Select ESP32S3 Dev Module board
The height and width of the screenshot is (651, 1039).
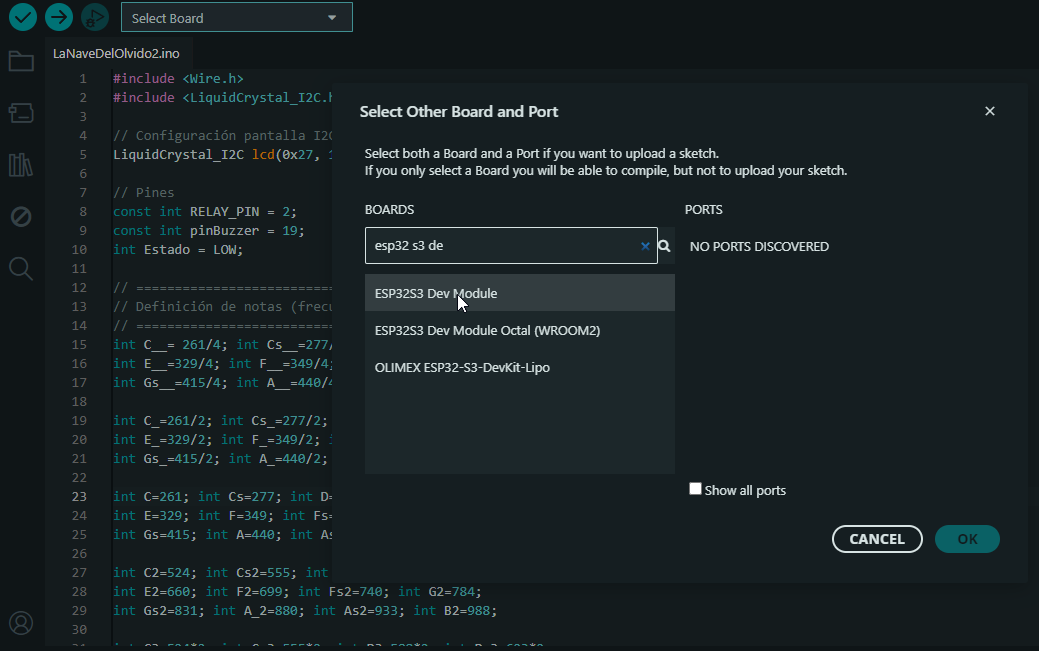coord(520,293)
